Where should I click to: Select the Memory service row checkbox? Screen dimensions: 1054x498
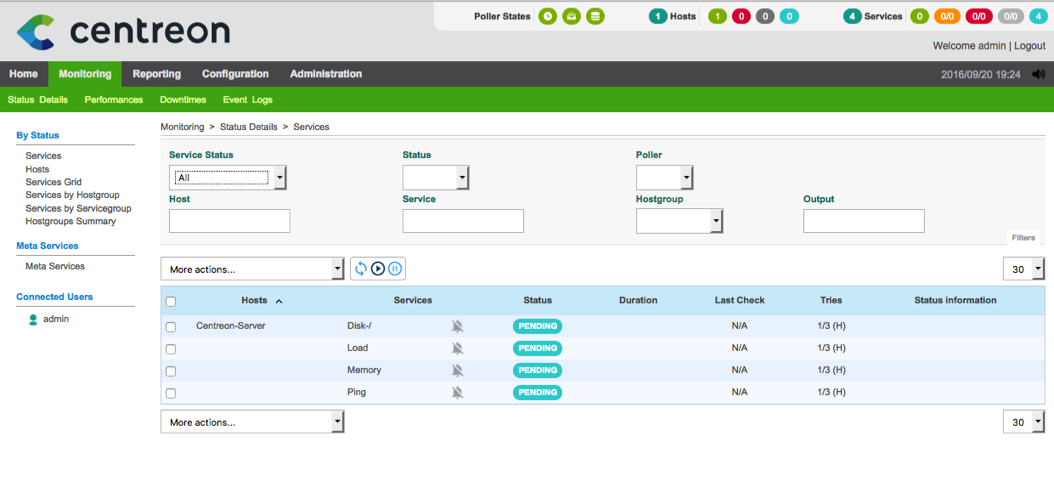click(171, 371)
